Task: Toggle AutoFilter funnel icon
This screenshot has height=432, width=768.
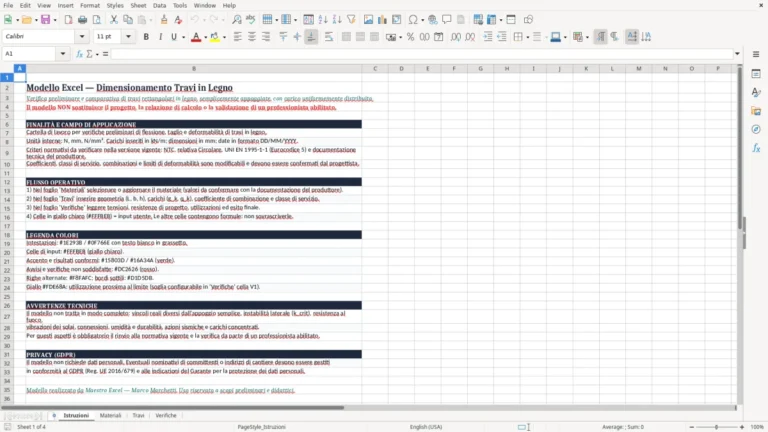Action: (351, 20)
